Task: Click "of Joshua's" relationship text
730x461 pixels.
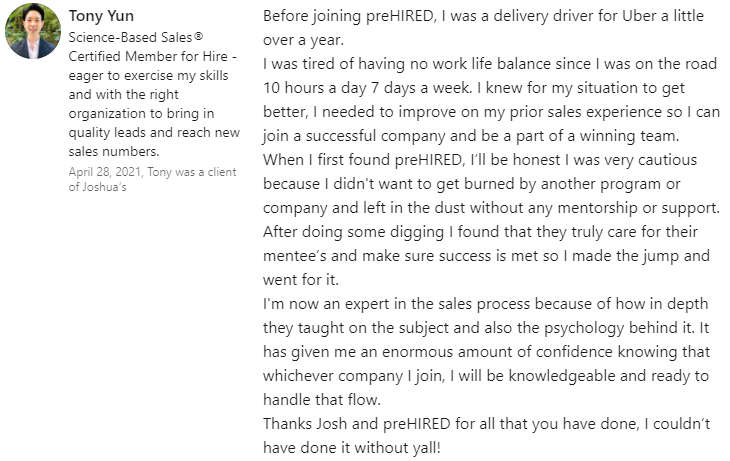Action: (96, 188)
